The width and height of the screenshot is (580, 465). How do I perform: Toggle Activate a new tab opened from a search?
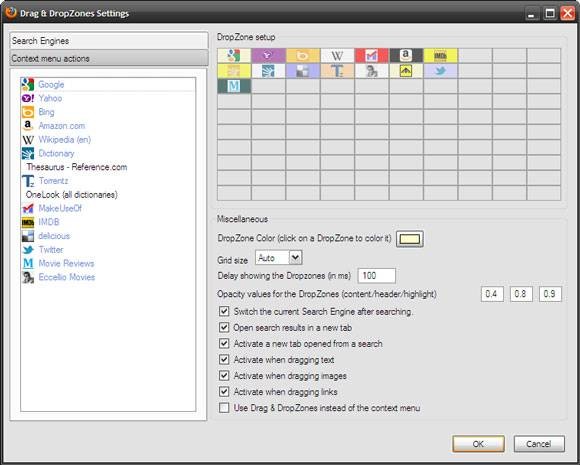(x=224, y=343)
